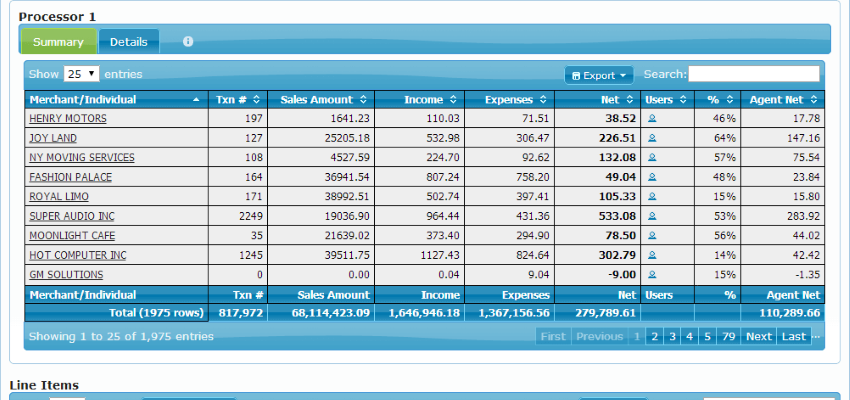Go to pagination page 2
The width and height of the screenshot is (850, 400).
coord(654,336)
